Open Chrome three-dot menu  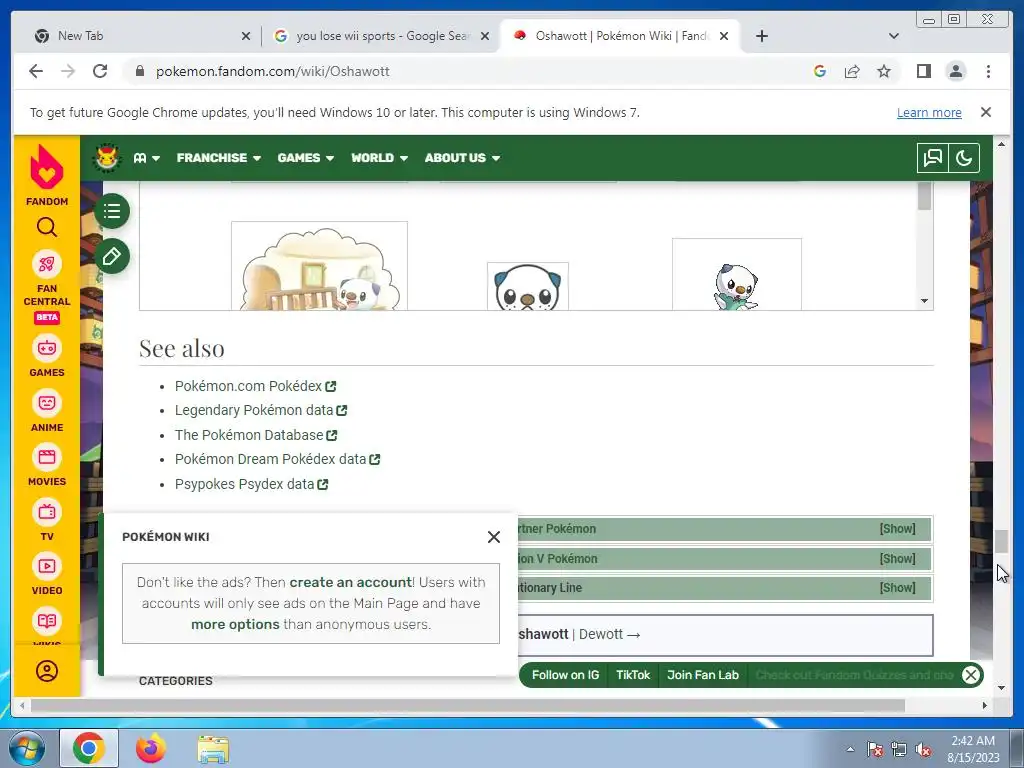pos(988,71)
